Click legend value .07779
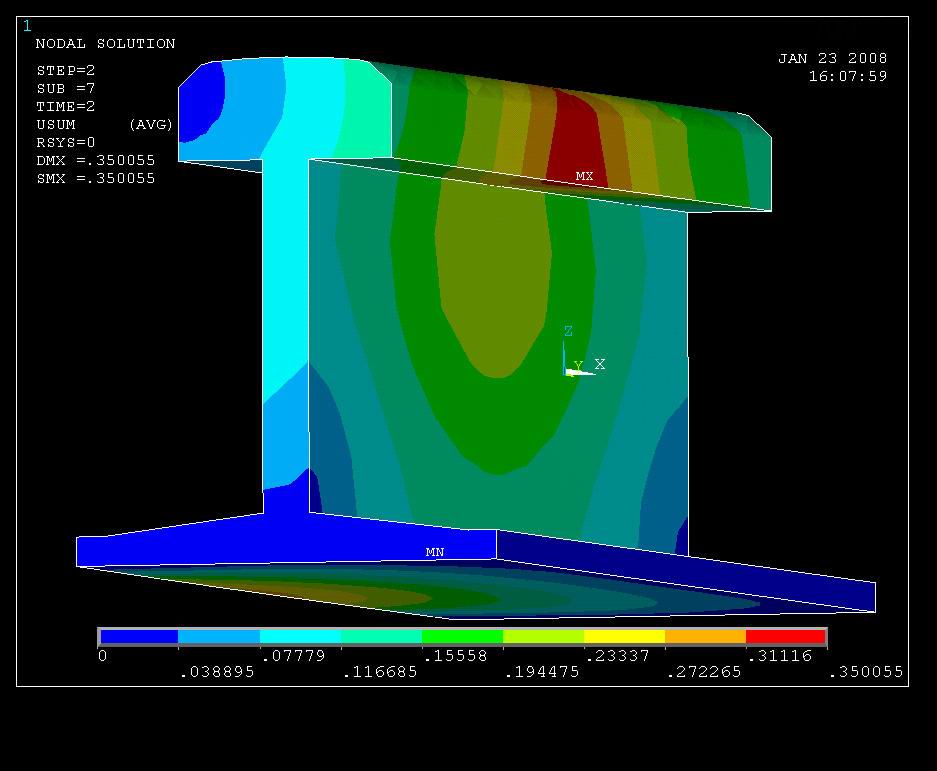937x771 pixels. (x=293, y=656)
